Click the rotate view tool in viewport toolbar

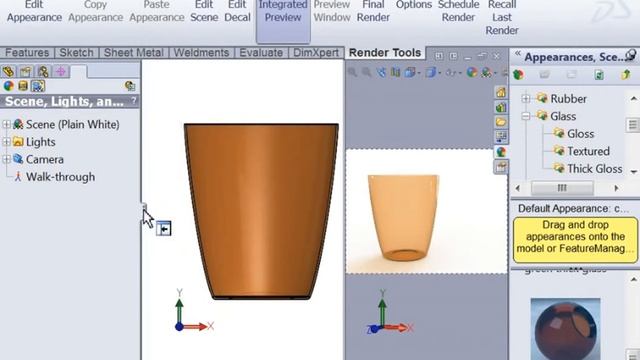click(x=381, y=73)
